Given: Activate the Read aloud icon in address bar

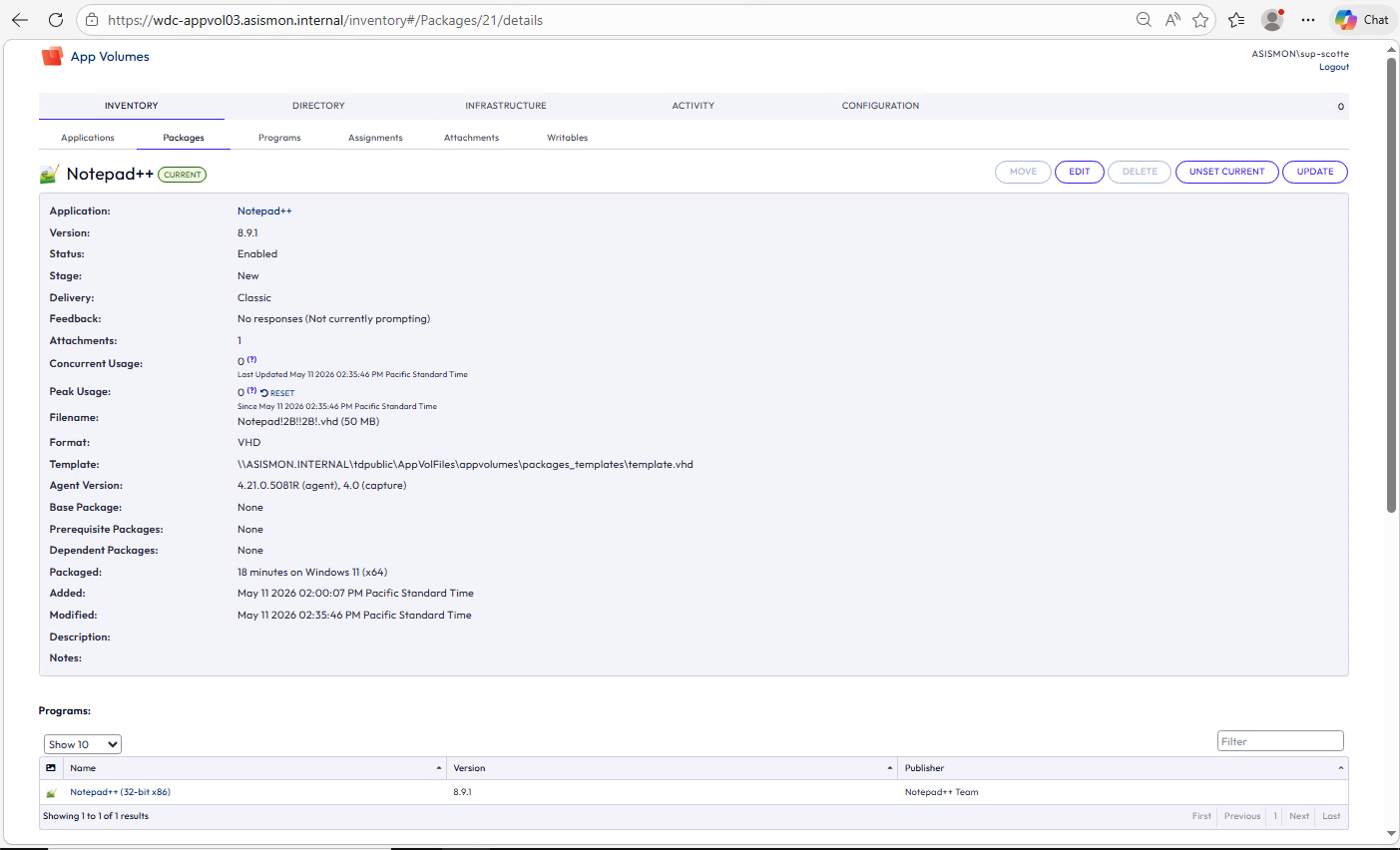Looking at the screenshot, I should click(1172, 20).
